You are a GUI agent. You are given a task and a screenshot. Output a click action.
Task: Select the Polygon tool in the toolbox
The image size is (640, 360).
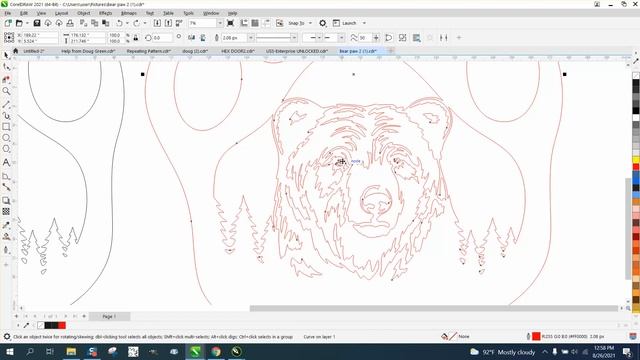[x=6, y=149]
